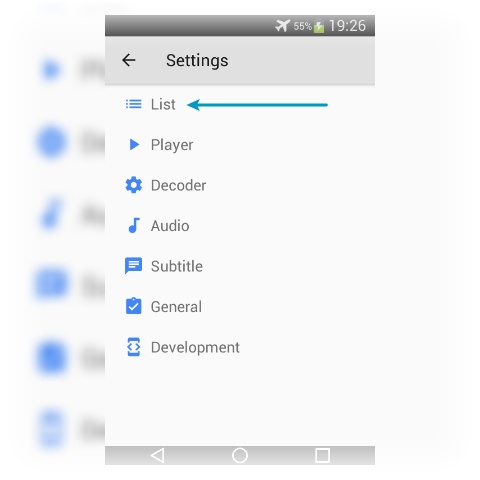Open Development settings label
The height and width of the screenshot is (480, 480).
pos(195,348)
